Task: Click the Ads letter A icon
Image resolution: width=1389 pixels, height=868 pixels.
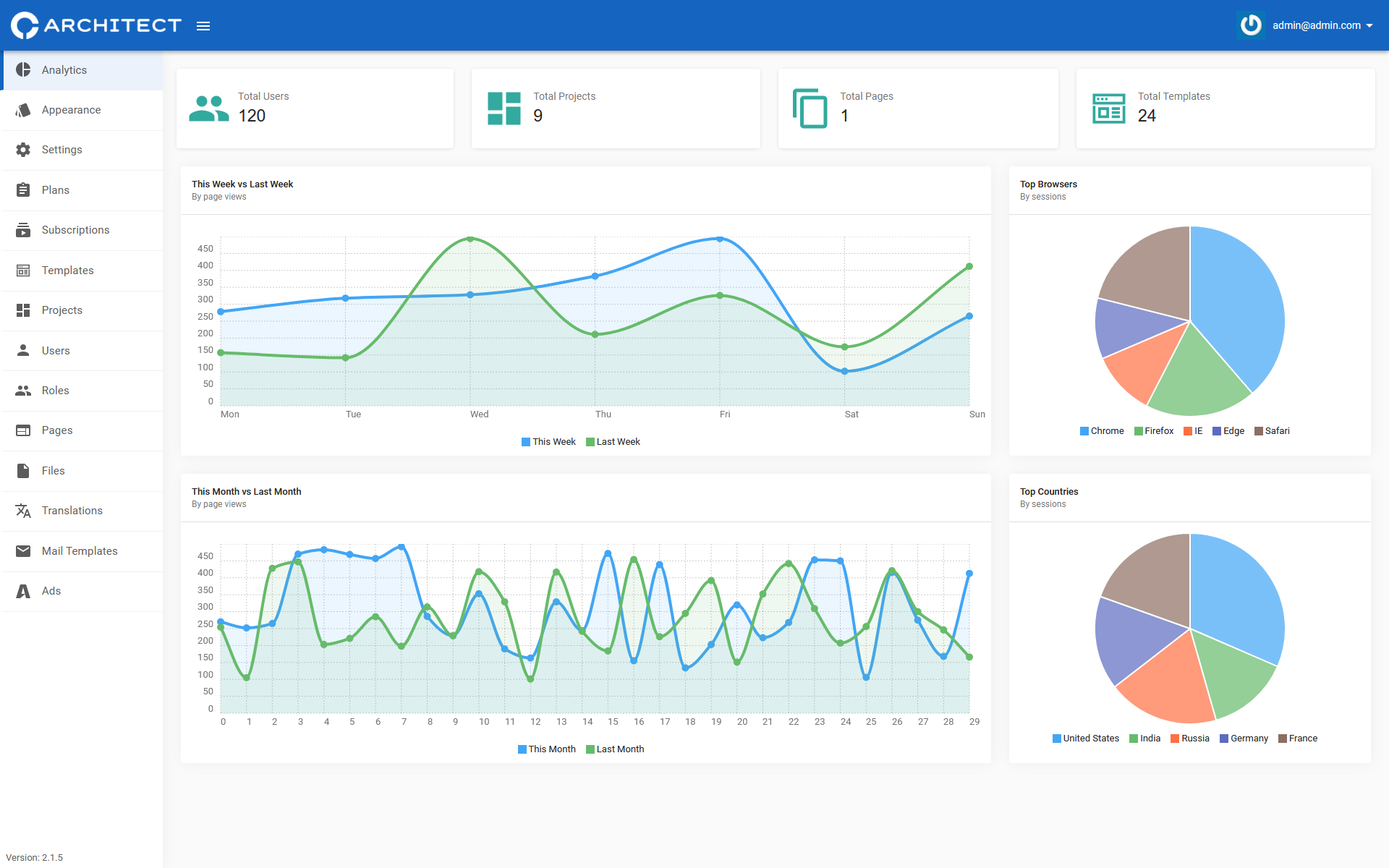Action: [23, 591]
